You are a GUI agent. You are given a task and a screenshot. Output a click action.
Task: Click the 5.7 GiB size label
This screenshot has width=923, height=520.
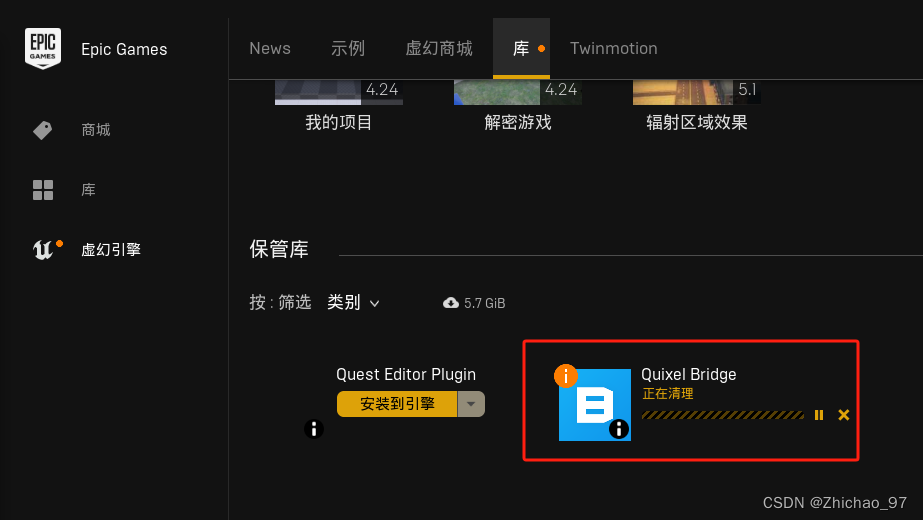(484, 303)
